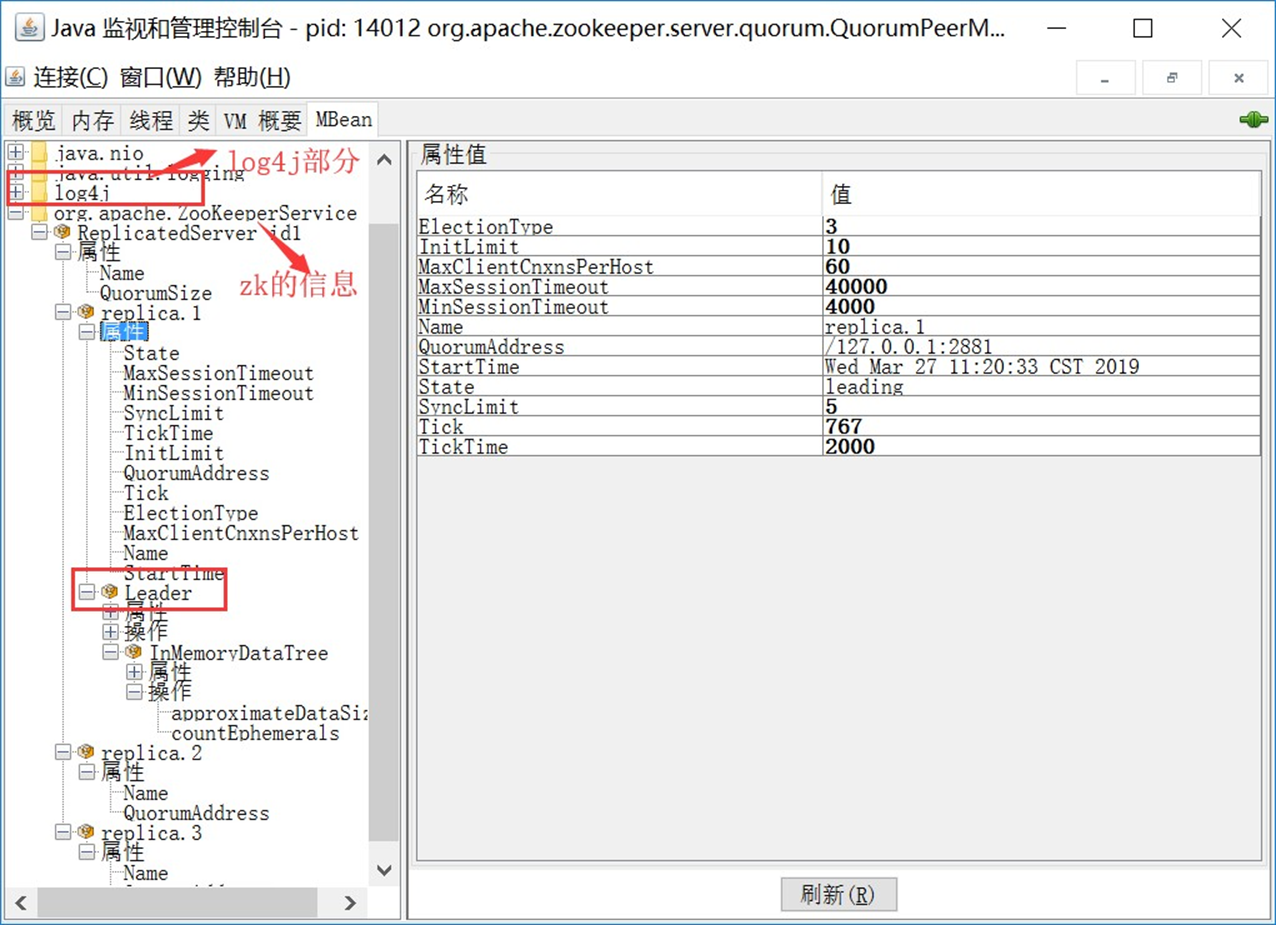Select the replica.2 MBean icon

tap(85, 752)
